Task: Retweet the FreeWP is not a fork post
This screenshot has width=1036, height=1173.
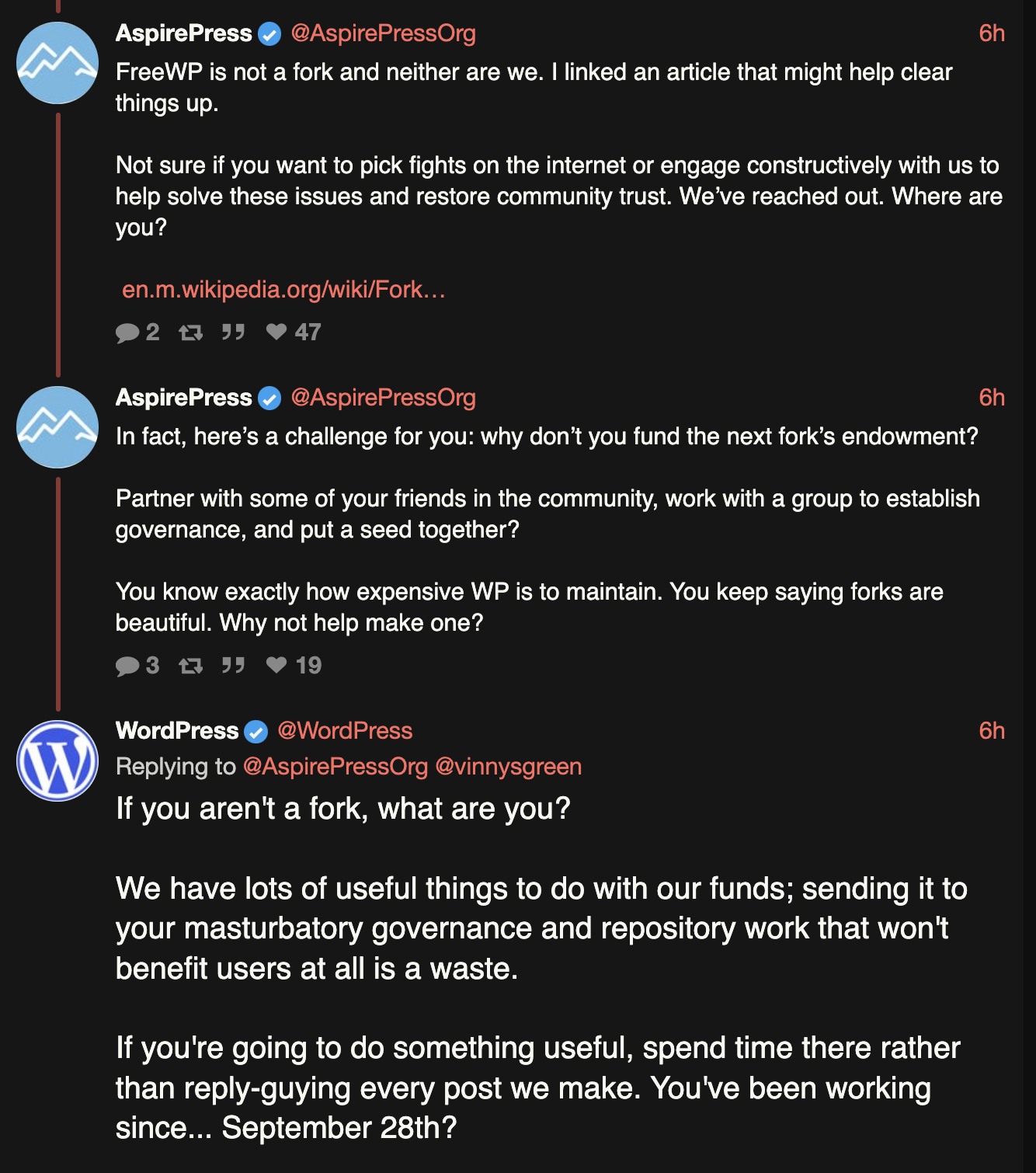Action: [x=190, y=332]
